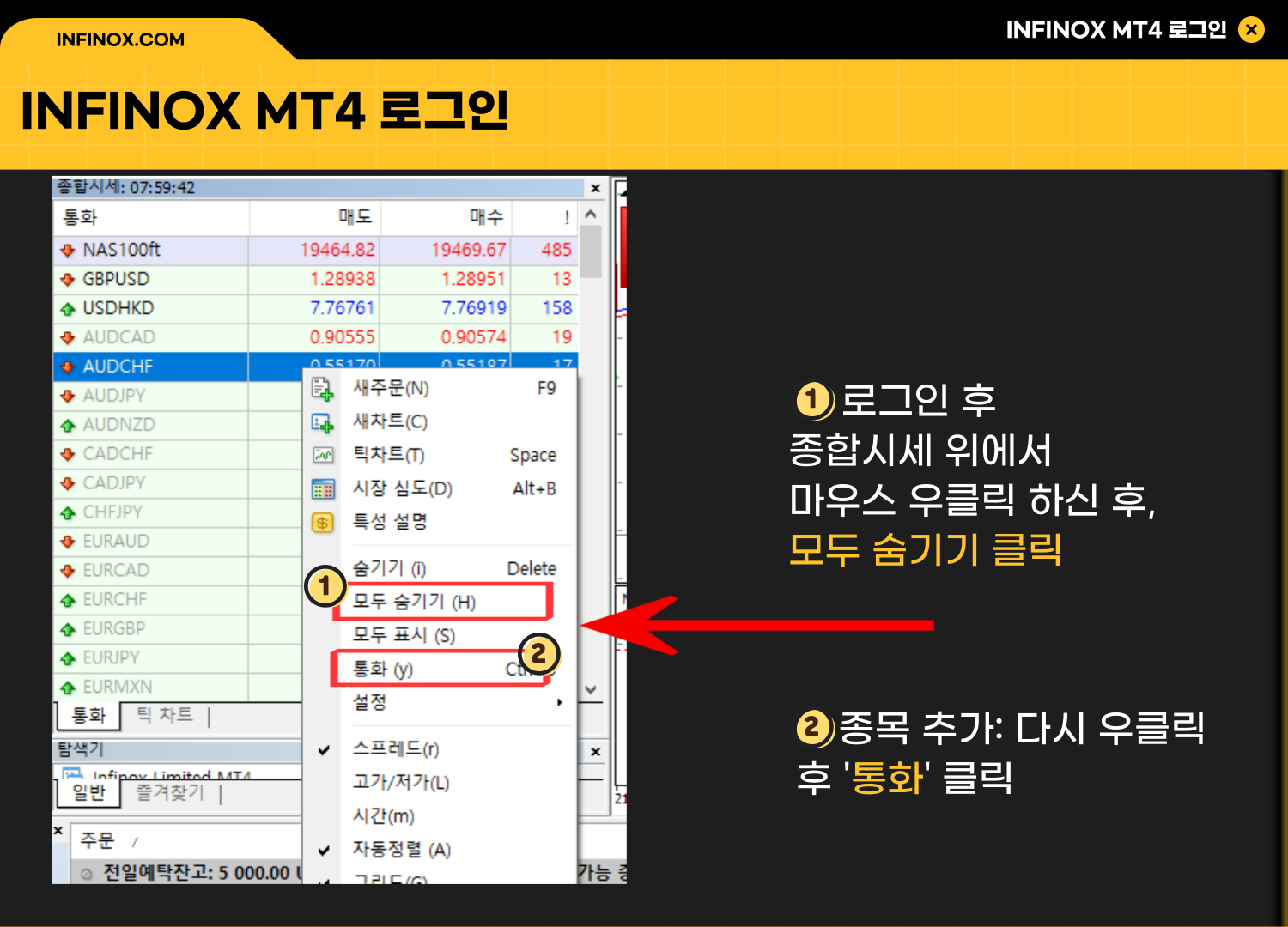The width and height of the screenshot is (1288, 927).
Task: Choose 모두 표시 (S) menu entry
Action: tap(441, 636)
